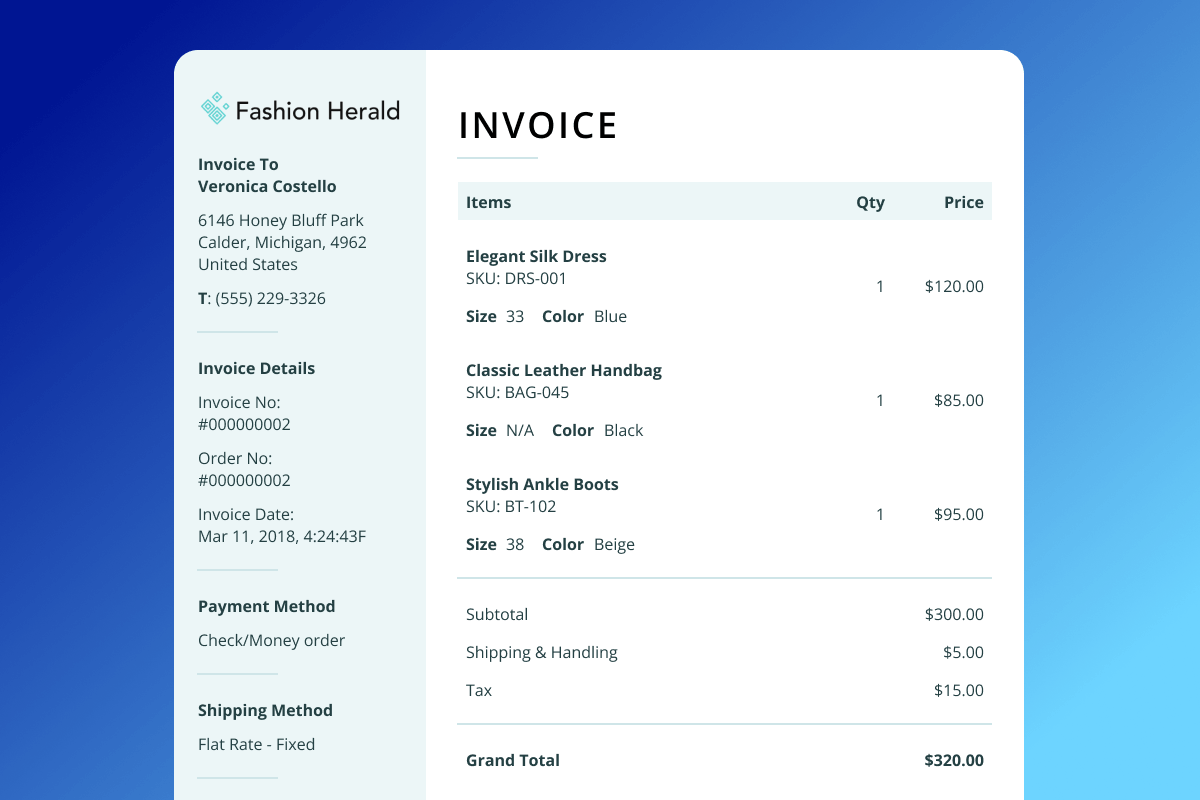1200x800 pixels.
Task: Click the Shipping & Handling row label
Action: [x=541, y=652]
